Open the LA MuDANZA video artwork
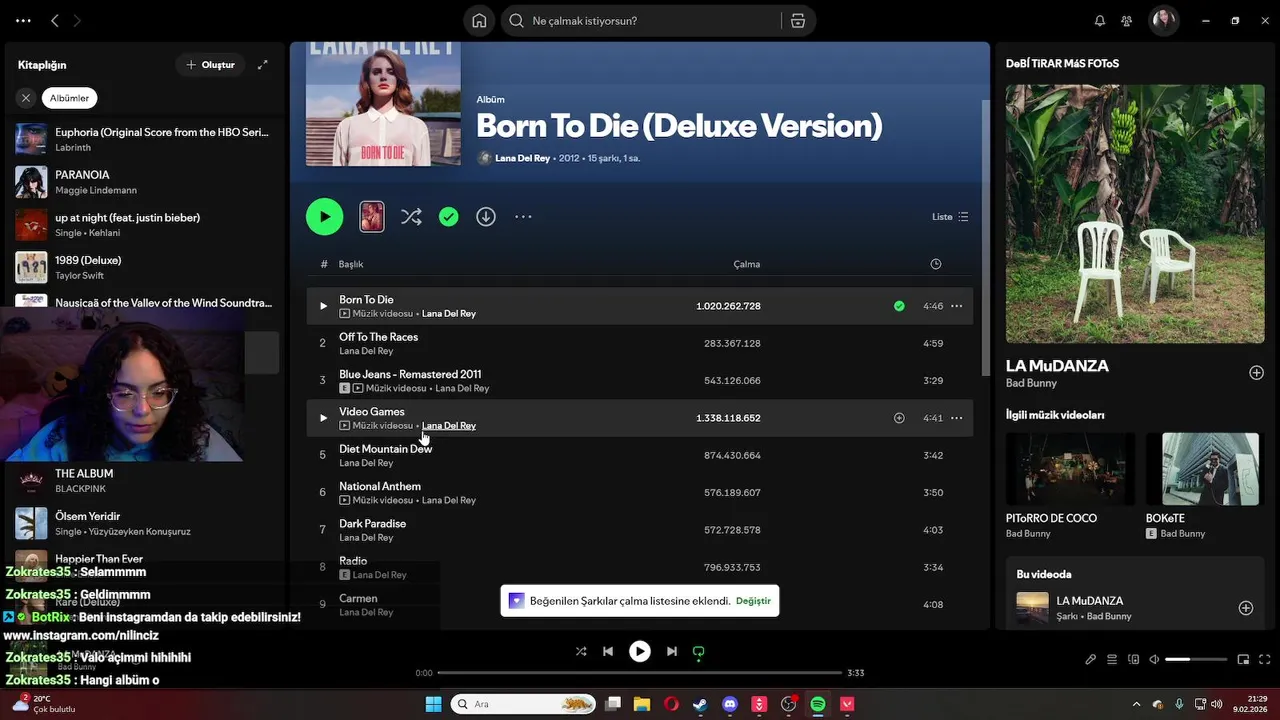The height and width of the screenshot is (720, 1280). (x=1135, y=214)
